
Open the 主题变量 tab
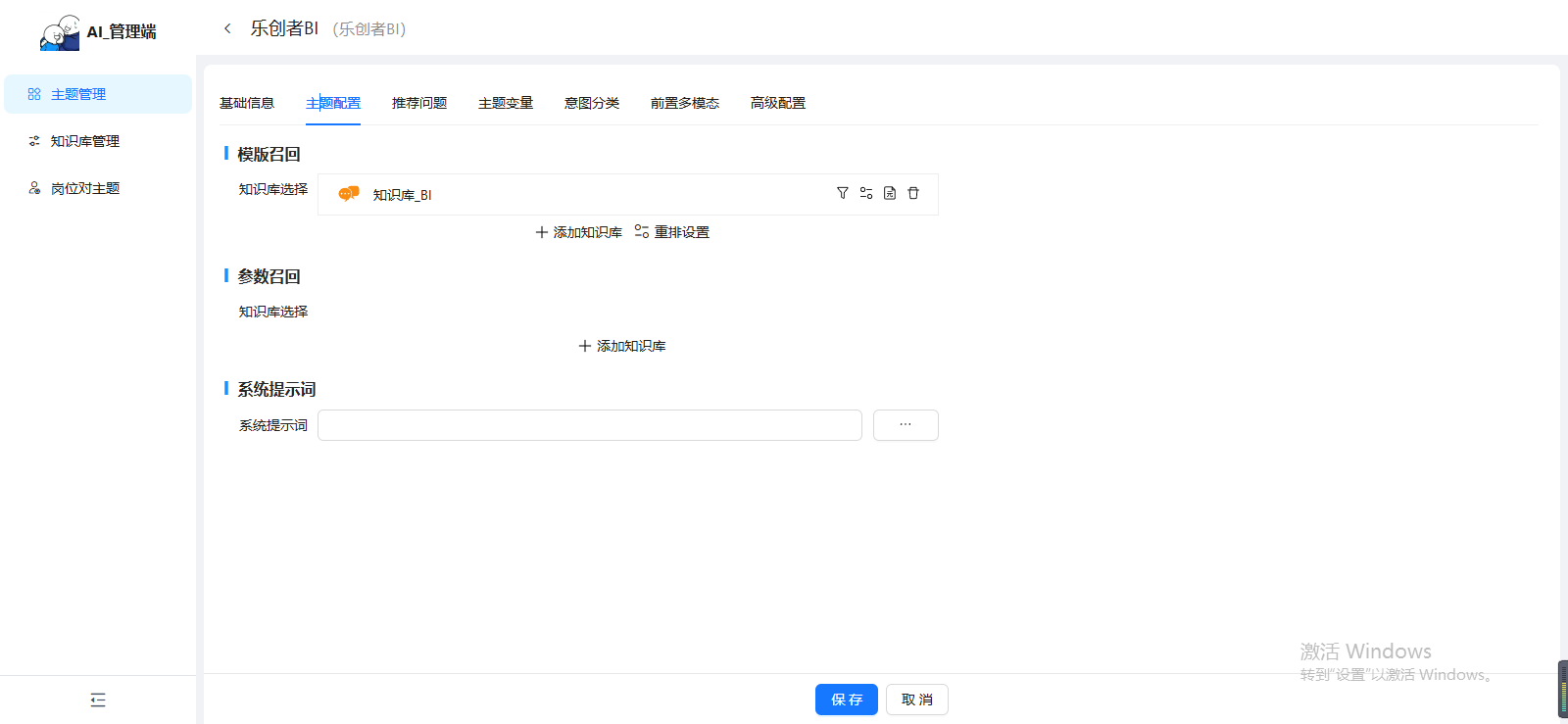[506, 103]
